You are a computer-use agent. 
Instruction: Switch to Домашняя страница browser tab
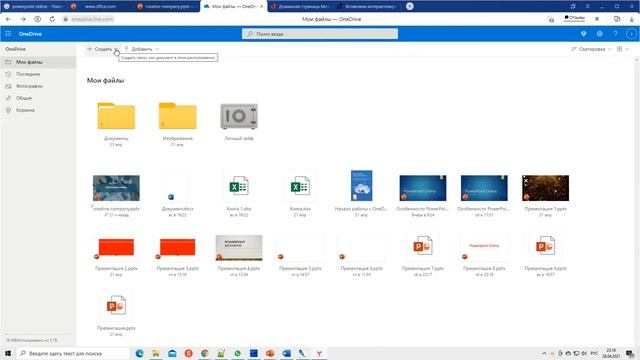point(301,7)
